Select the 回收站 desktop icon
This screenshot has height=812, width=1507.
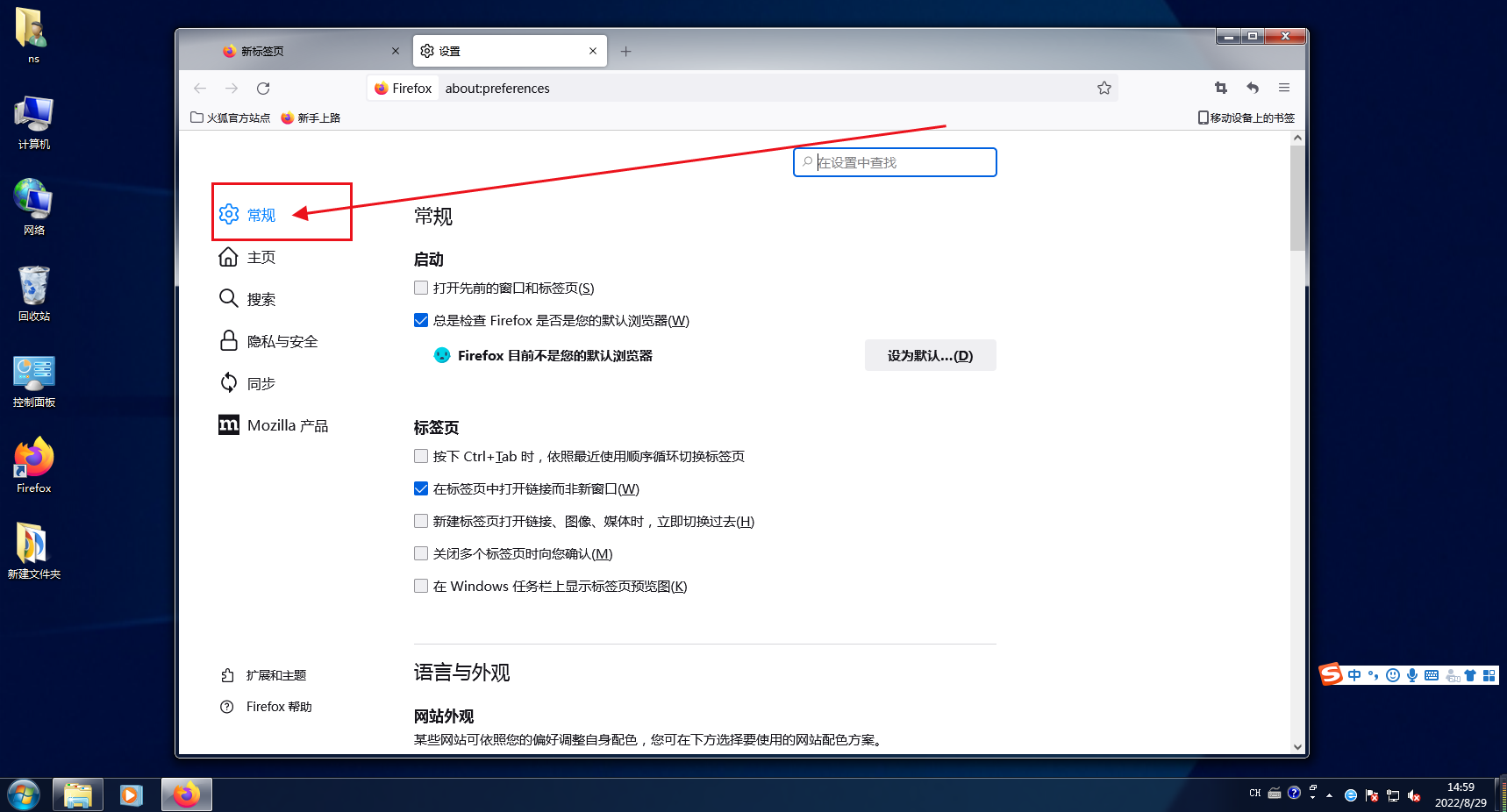[34, 294]
